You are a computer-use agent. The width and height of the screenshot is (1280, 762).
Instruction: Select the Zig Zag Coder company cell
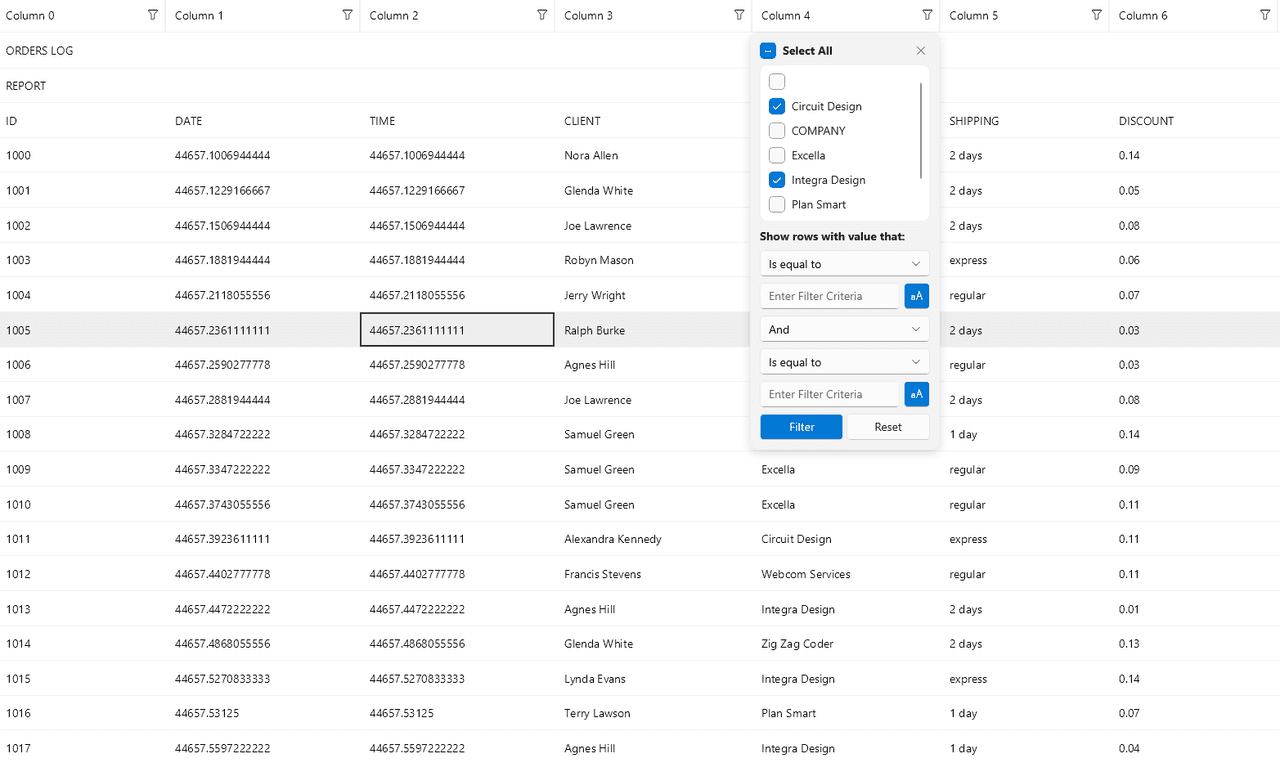[846, 644]
